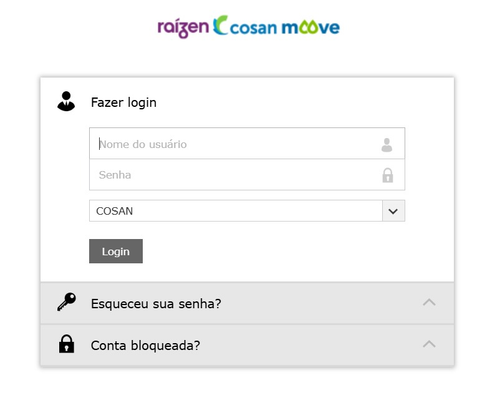Image resolution: width=500 pixels, height=397 pixels.
Task: Click the Fazer login heading
Action: click(124, 102)
